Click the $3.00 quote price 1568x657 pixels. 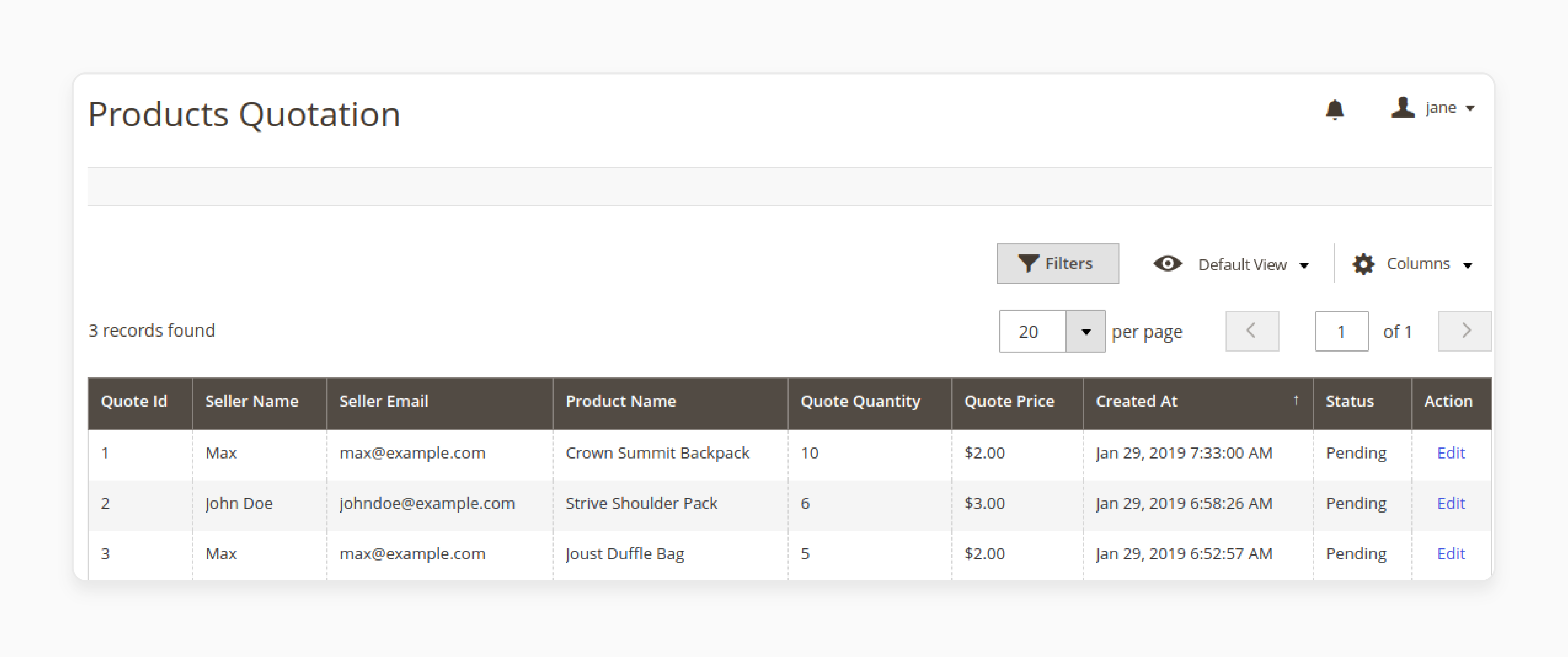click(x=984, y=504)
